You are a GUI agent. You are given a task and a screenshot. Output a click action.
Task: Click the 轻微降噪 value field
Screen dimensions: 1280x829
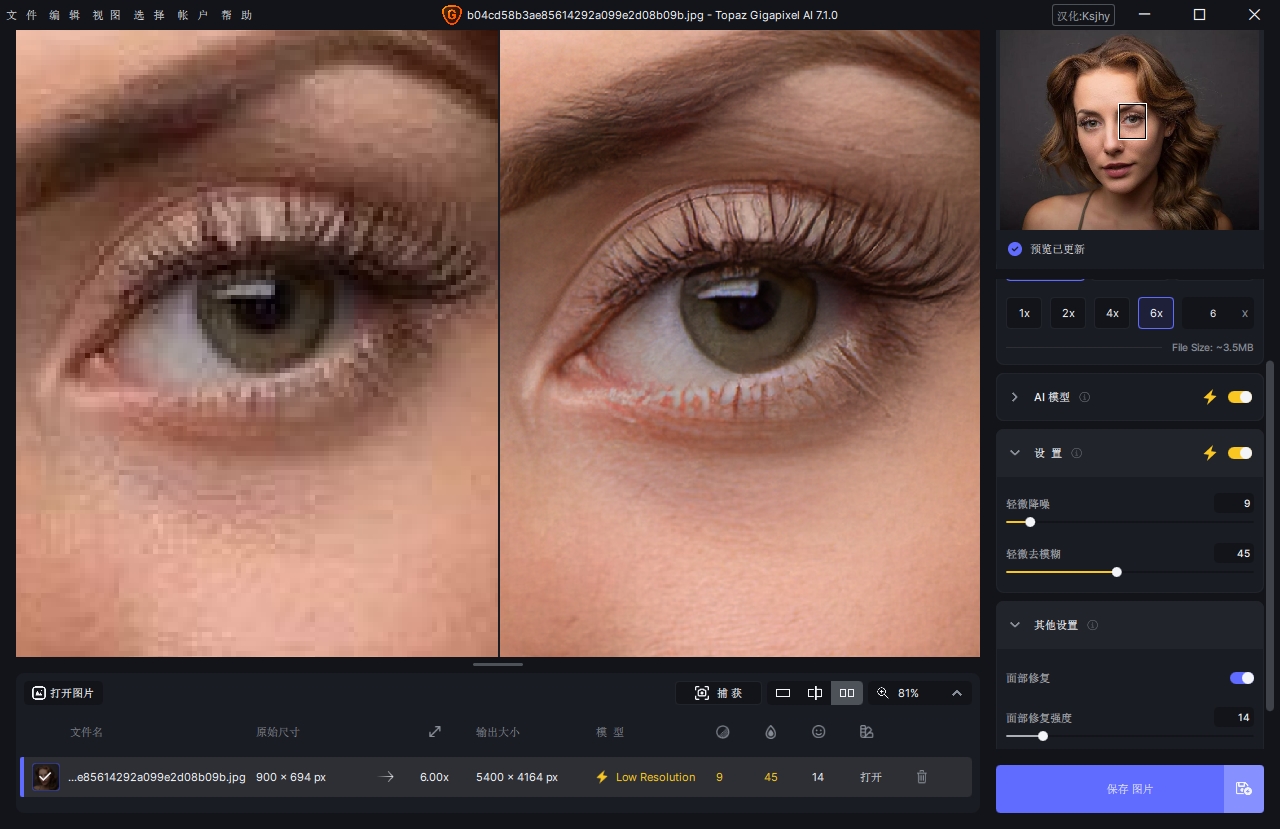tap(1234, 504)
